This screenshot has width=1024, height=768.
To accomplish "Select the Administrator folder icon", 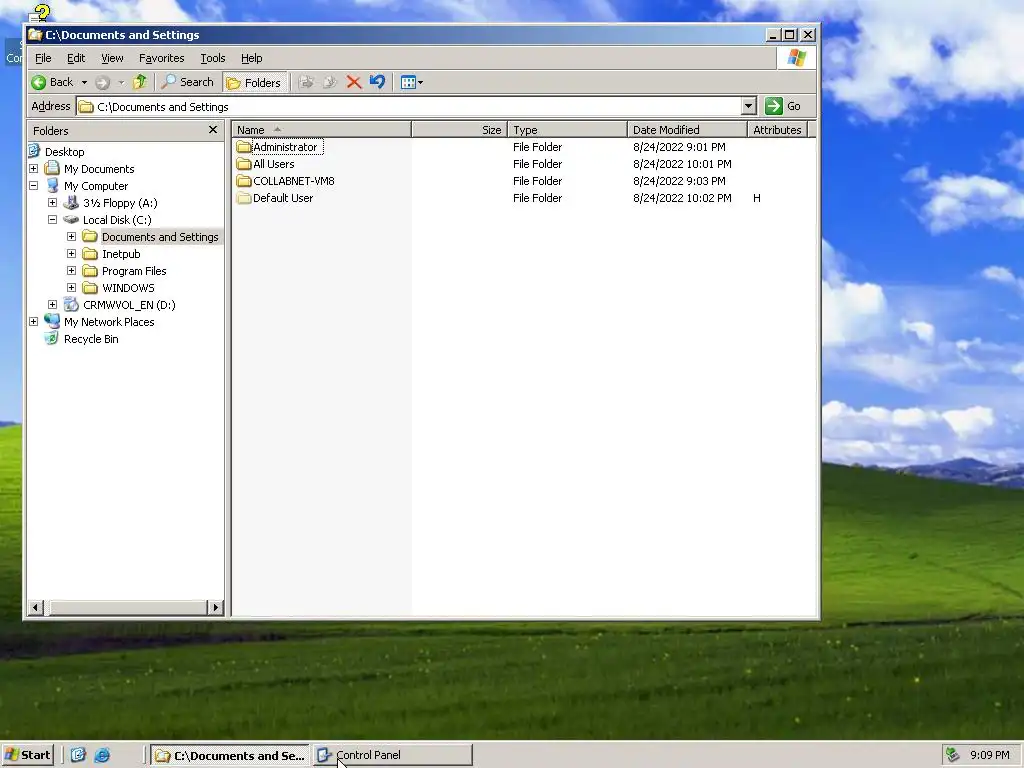I will 244,147.
